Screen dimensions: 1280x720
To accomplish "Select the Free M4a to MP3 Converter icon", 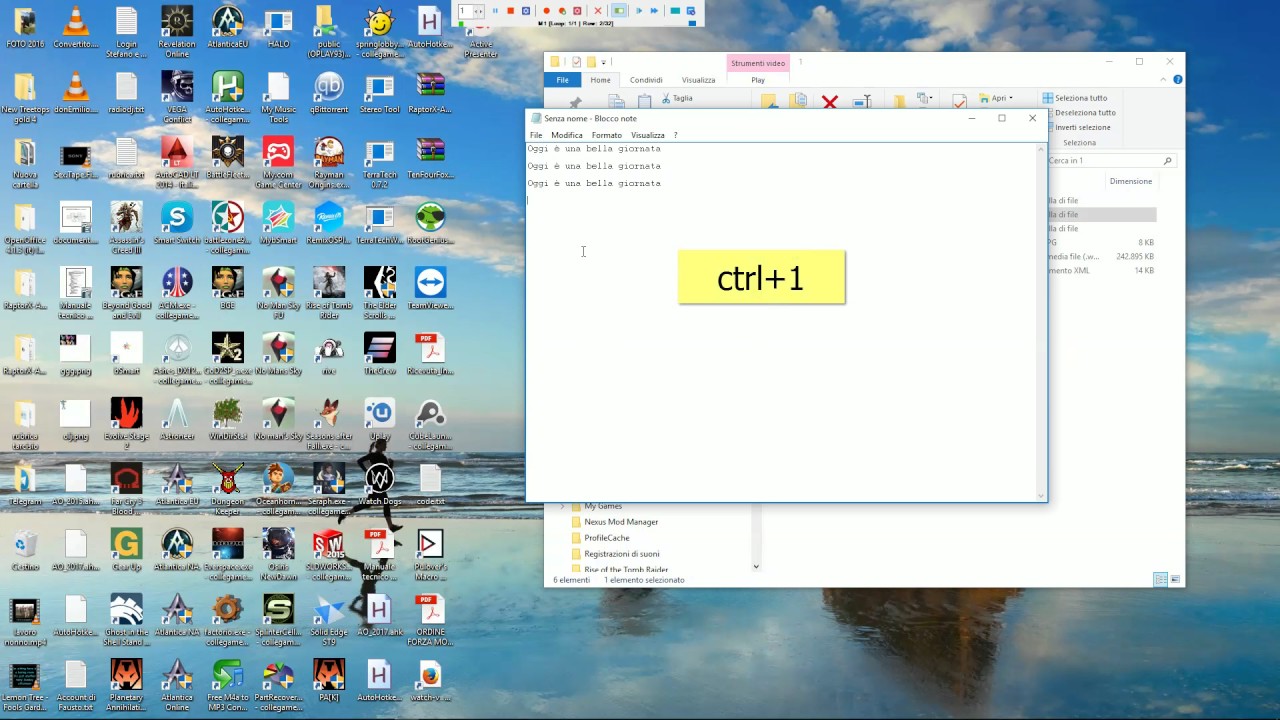I will coord(228,685).
